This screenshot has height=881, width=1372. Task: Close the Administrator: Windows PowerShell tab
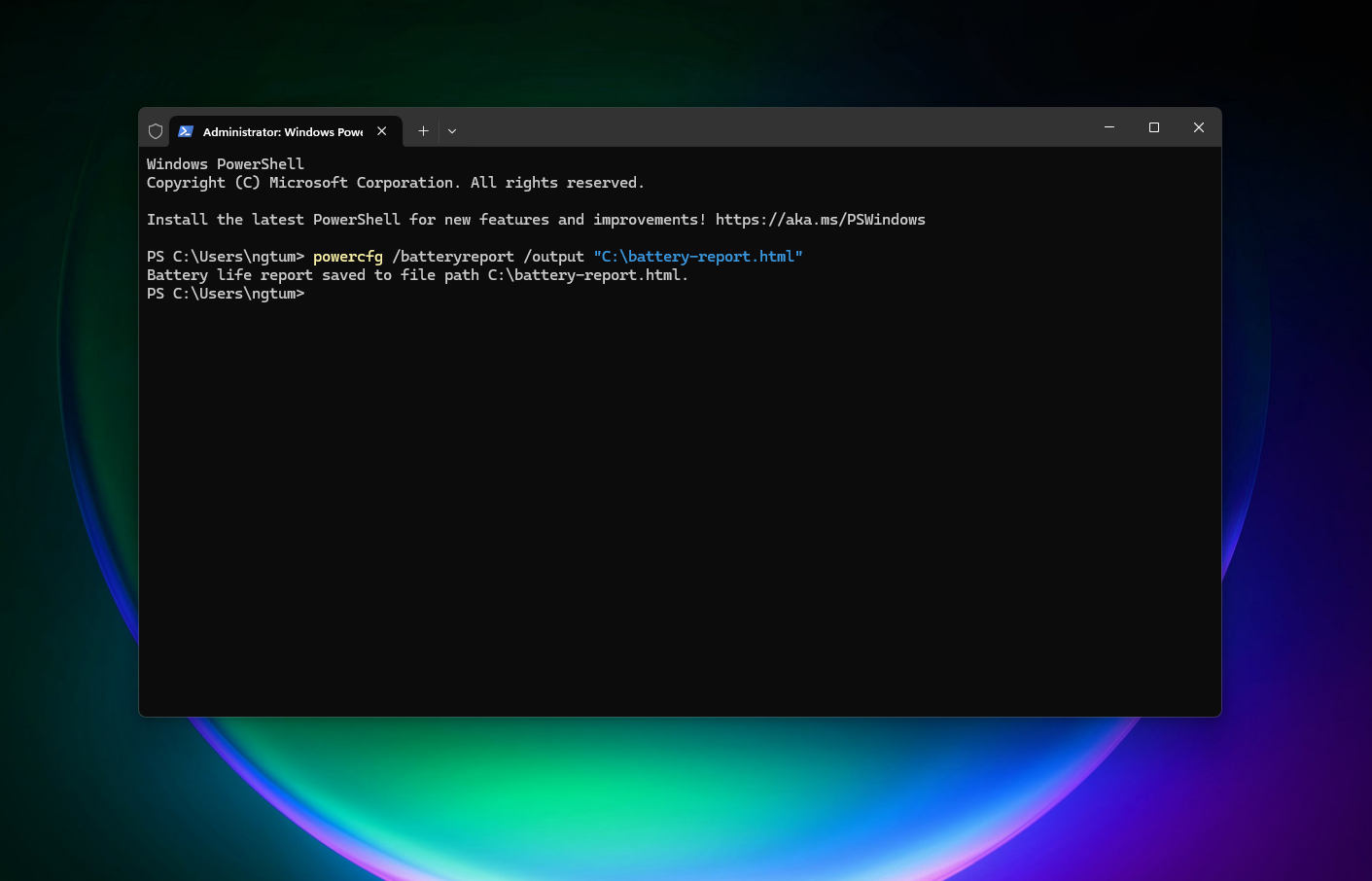click(382, 131)
